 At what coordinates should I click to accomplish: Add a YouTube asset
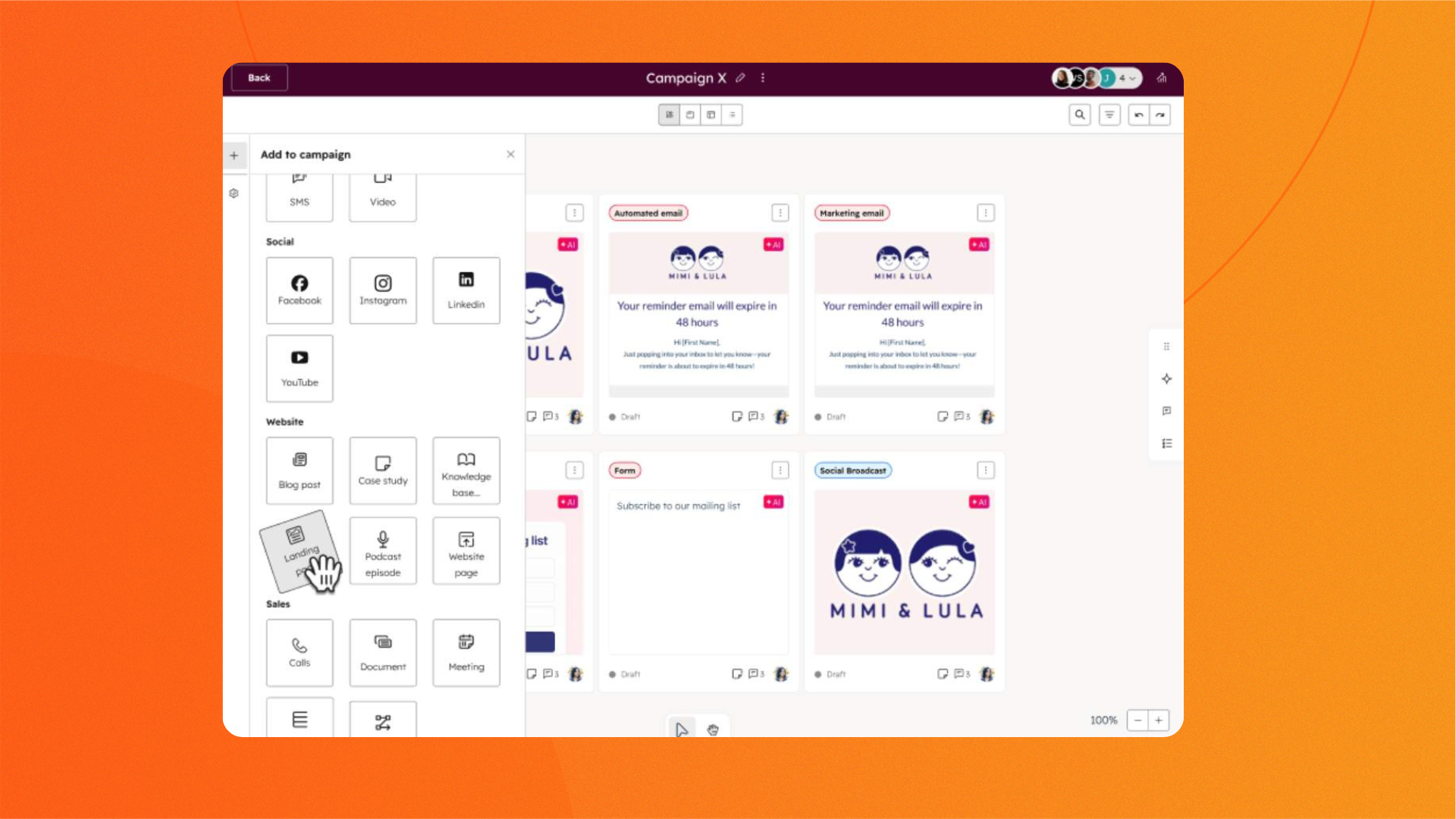tap(300, 369)
